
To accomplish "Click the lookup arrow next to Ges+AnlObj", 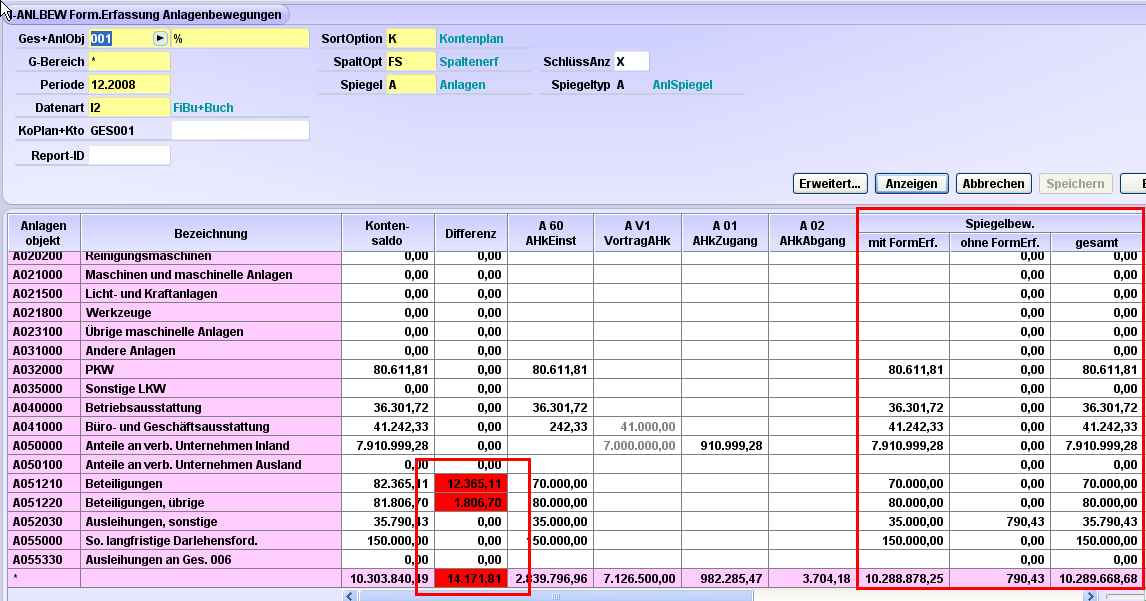I will click(x=160, y=38).
